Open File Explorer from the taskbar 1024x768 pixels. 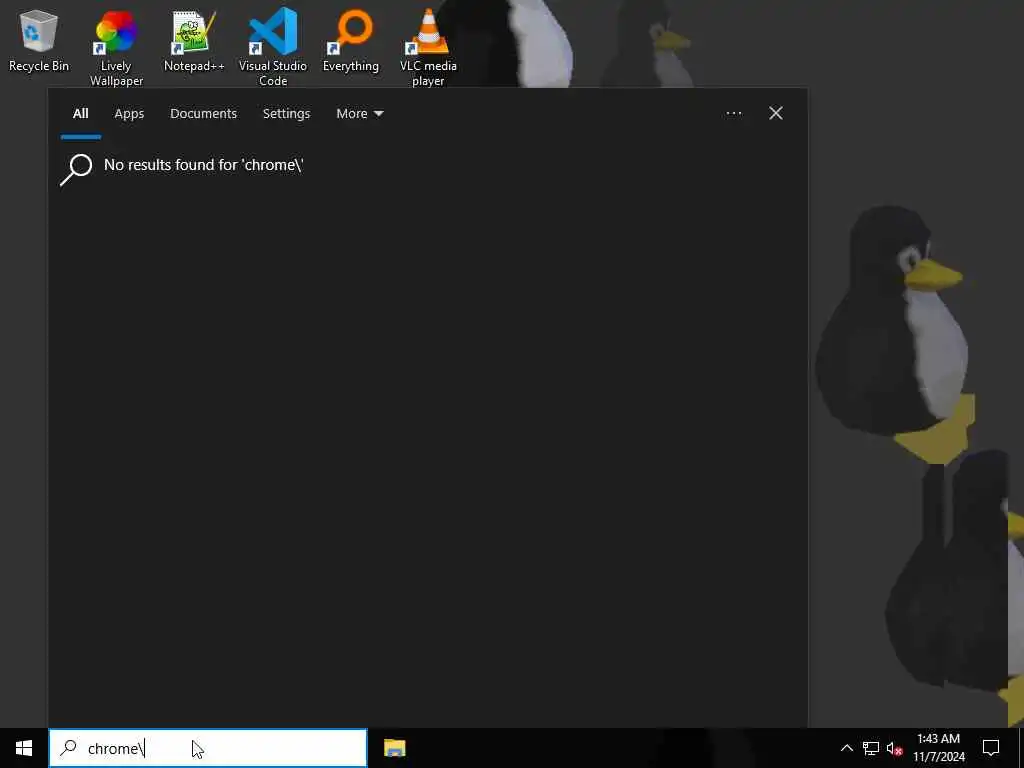tap(394, 748)
